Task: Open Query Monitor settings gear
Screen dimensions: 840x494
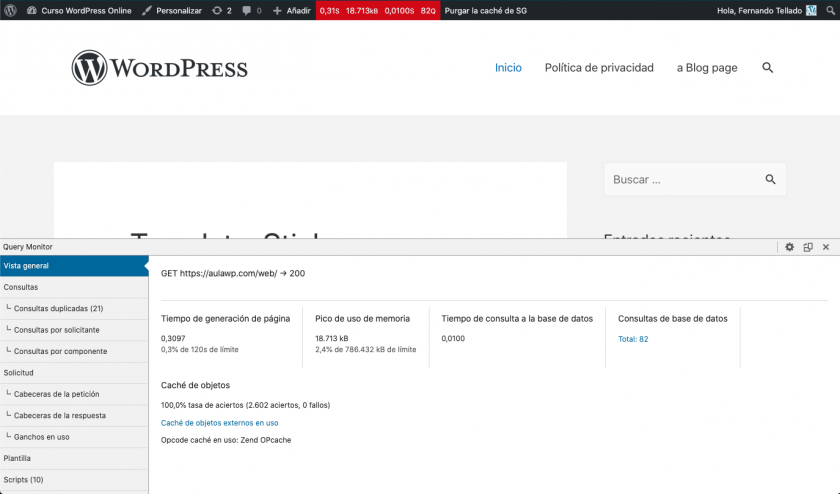Action: click(x=789, y=247)
